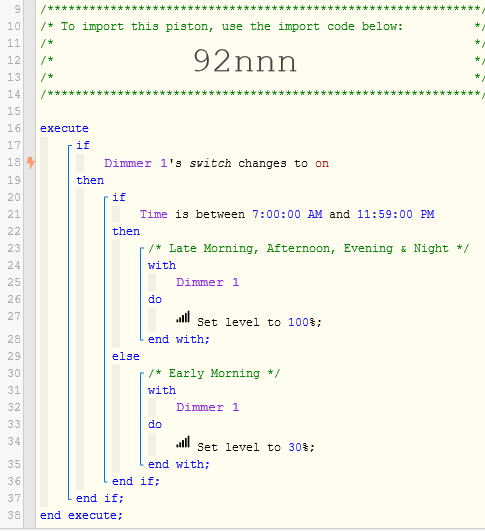Select the outer if statement on line 17

click(x=83, y=145)
